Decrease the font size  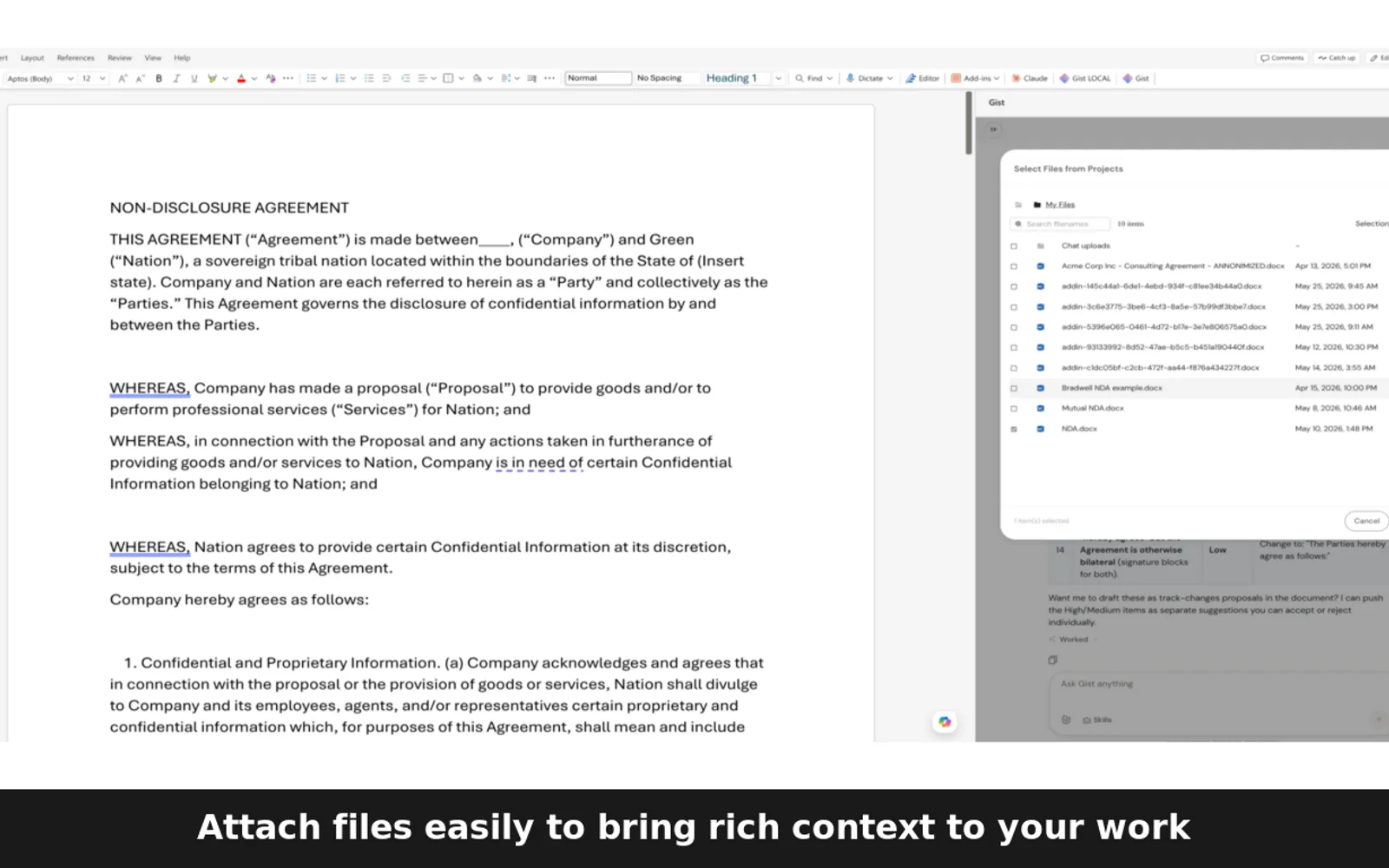pyautogui.click(x=140, y=78)
